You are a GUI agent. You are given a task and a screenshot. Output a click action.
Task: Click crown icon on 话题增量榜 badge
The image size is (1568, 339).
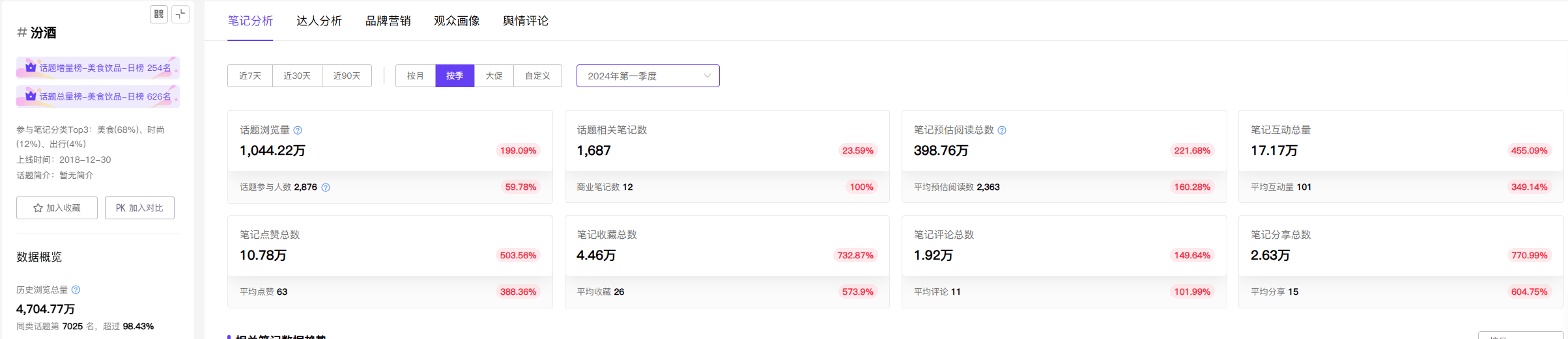click(x=31, y=67)
